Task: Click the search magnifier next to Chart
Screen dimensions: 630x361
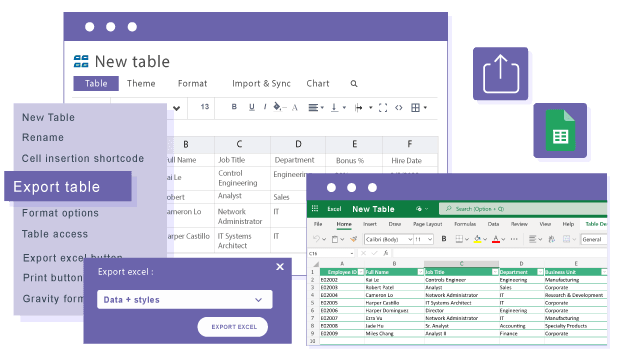Action: (354, 84)
